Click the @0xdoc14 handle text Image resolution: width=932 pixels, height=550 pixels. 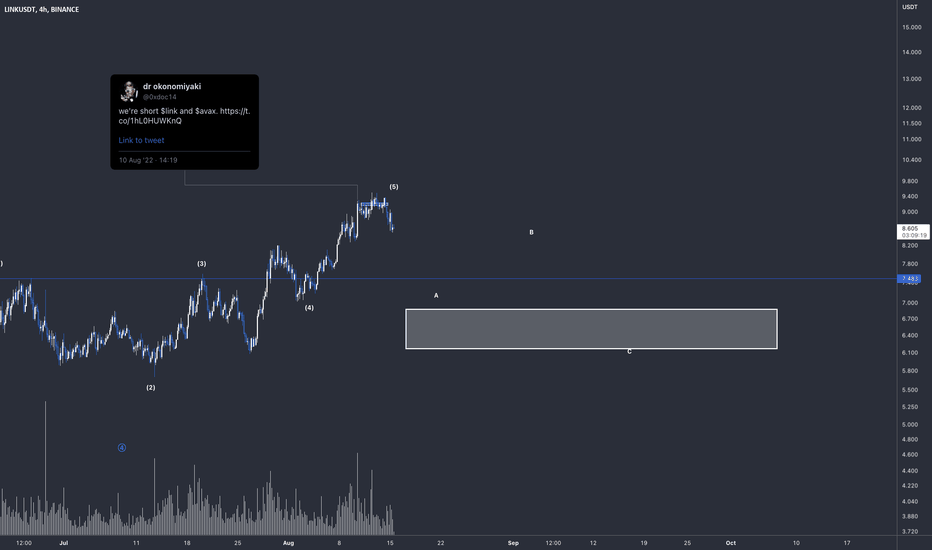[x=159, y=97]
